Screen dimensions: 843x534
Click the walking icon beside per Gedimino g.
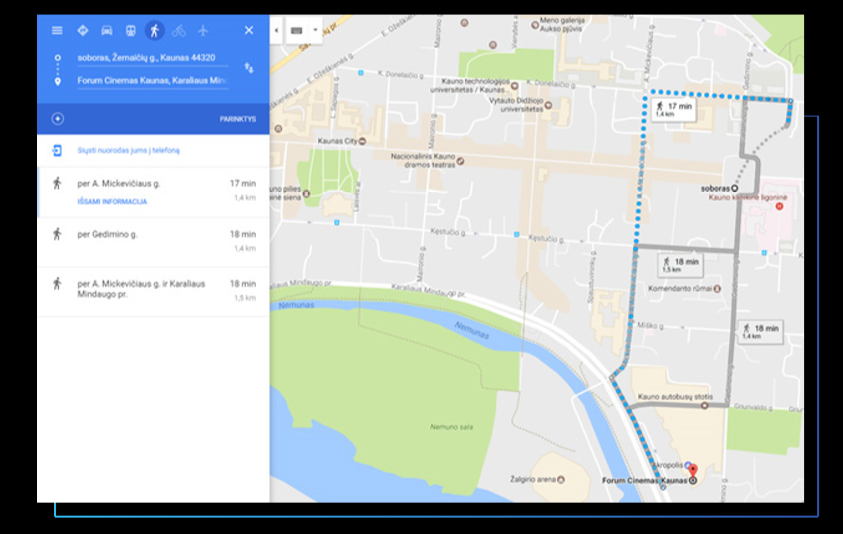click(x=57, y=234)
